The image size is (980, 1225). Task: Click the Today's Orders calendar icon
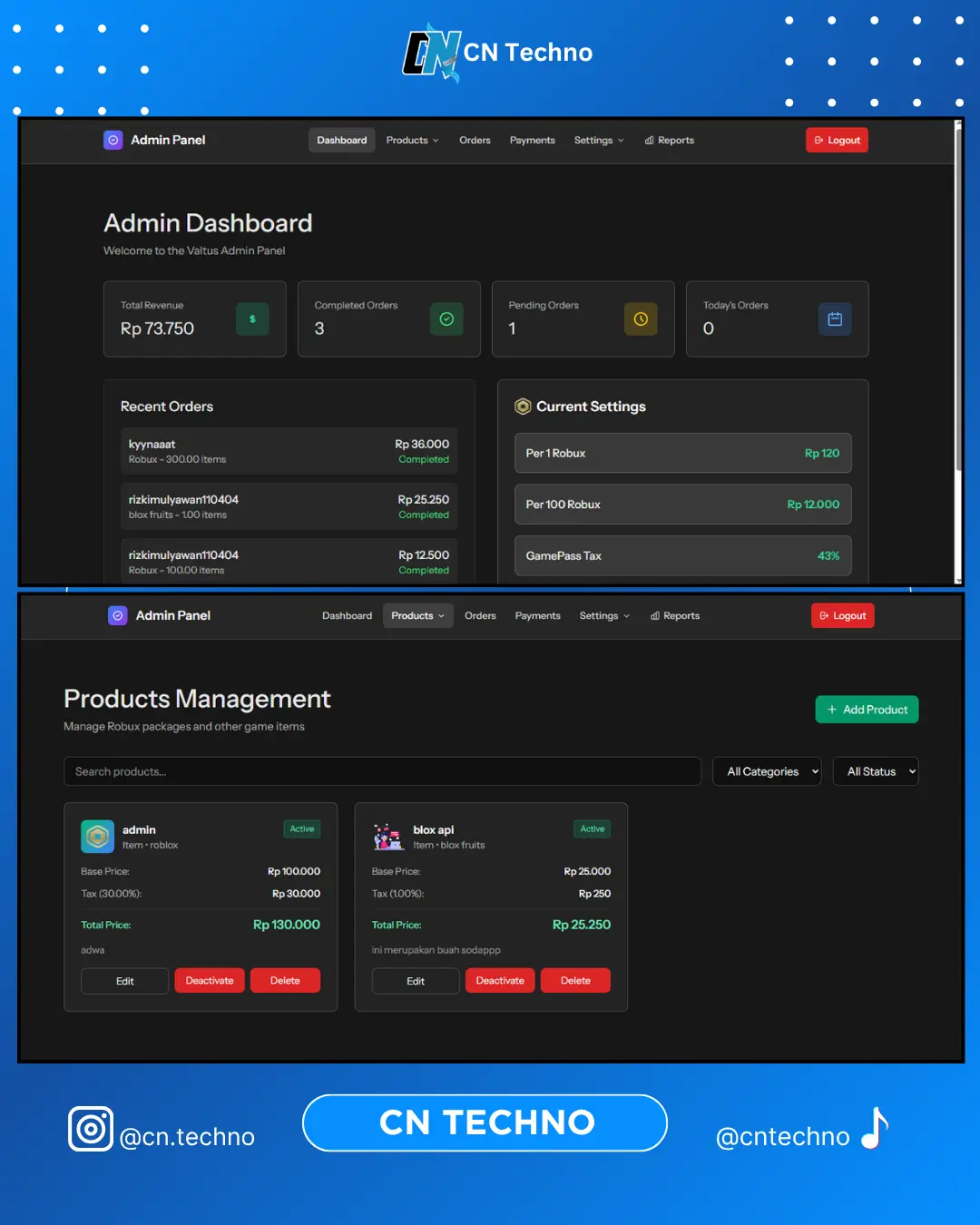tap(835, 319)
